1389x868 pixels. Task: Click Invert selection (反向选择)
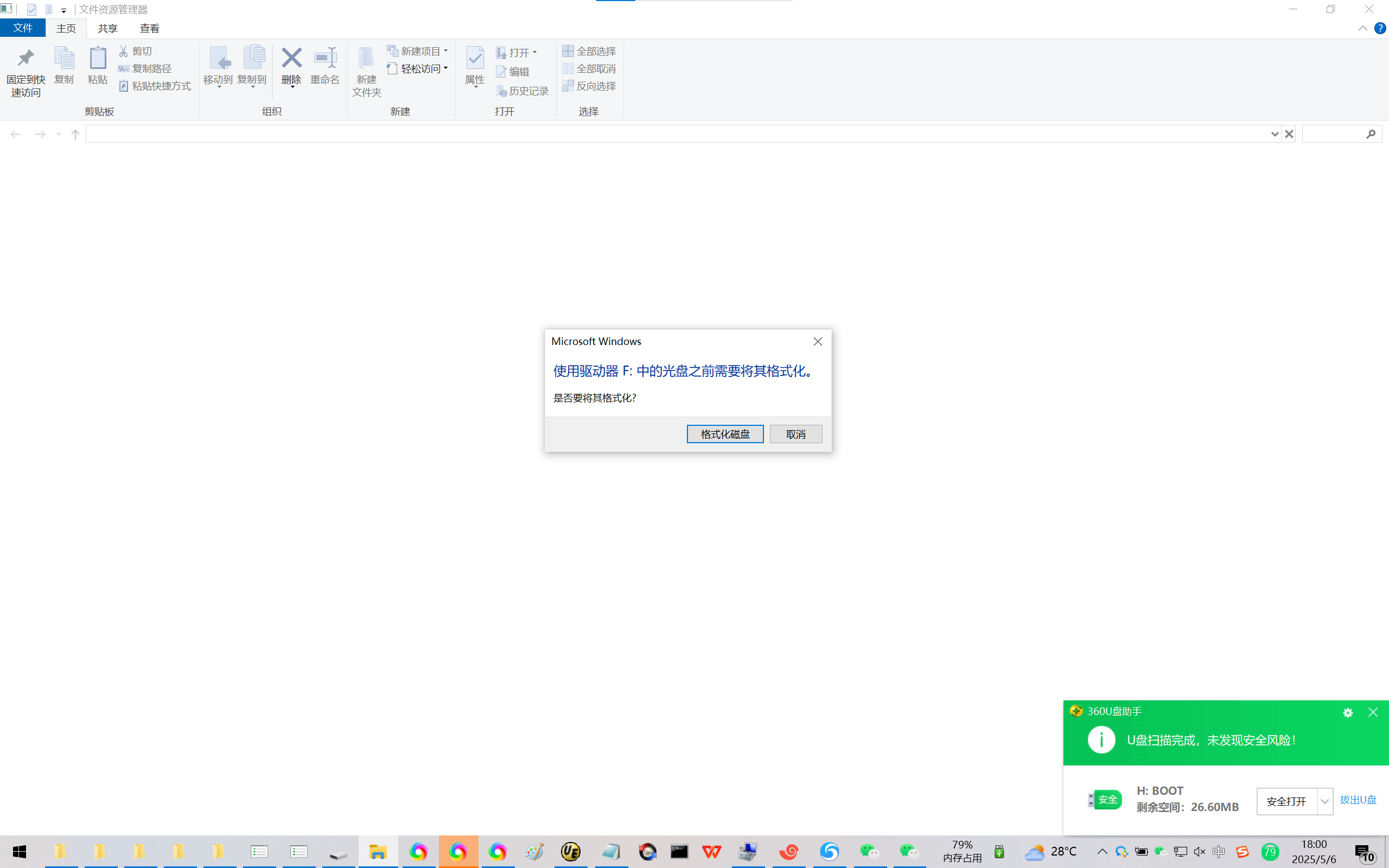pyautogui.click(x=589, y=86)
